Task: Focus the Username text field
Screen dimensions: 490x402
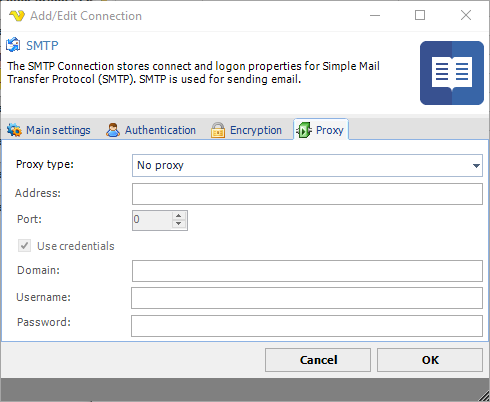Action: pyautogui.click(x=307, y=298)
